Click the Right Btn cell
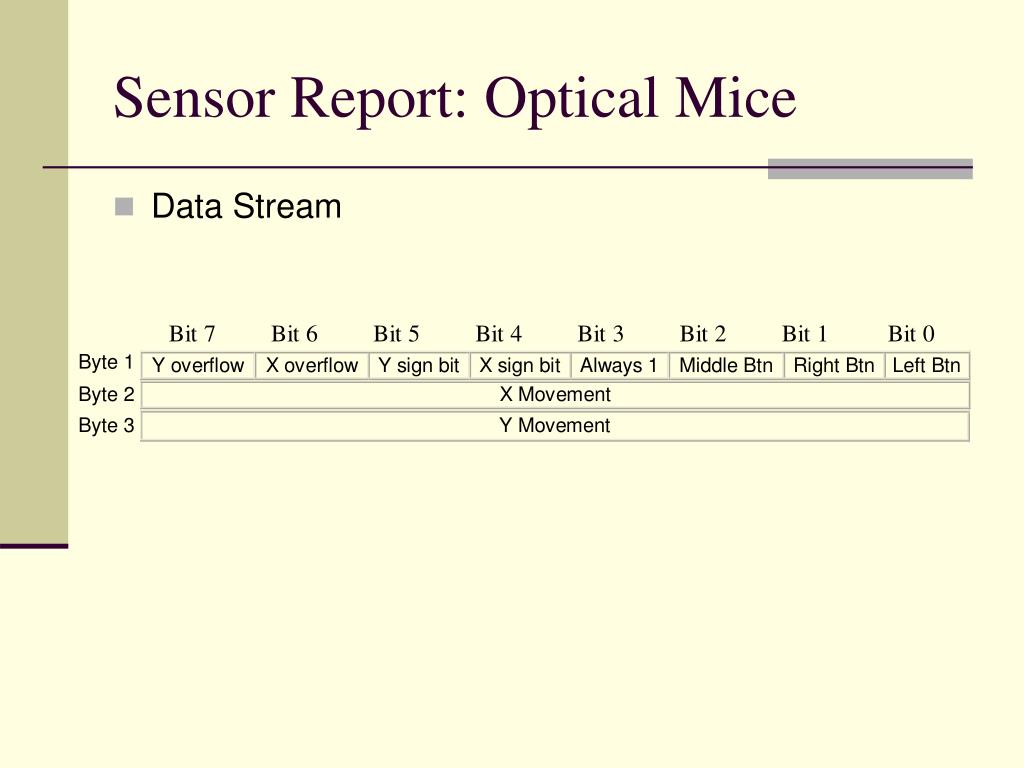 [x=834, y=365]
